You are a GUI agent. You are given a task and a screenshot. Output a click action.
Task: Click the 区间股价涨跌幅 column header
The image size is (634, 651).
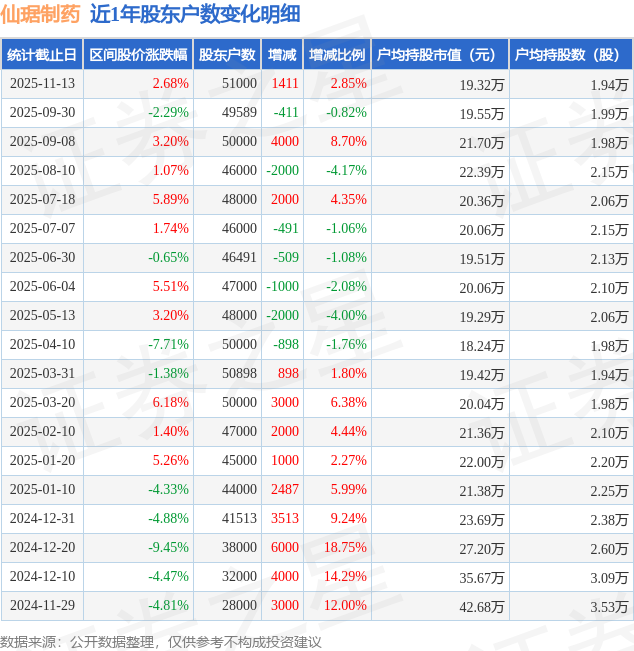(x=137, y=55)
